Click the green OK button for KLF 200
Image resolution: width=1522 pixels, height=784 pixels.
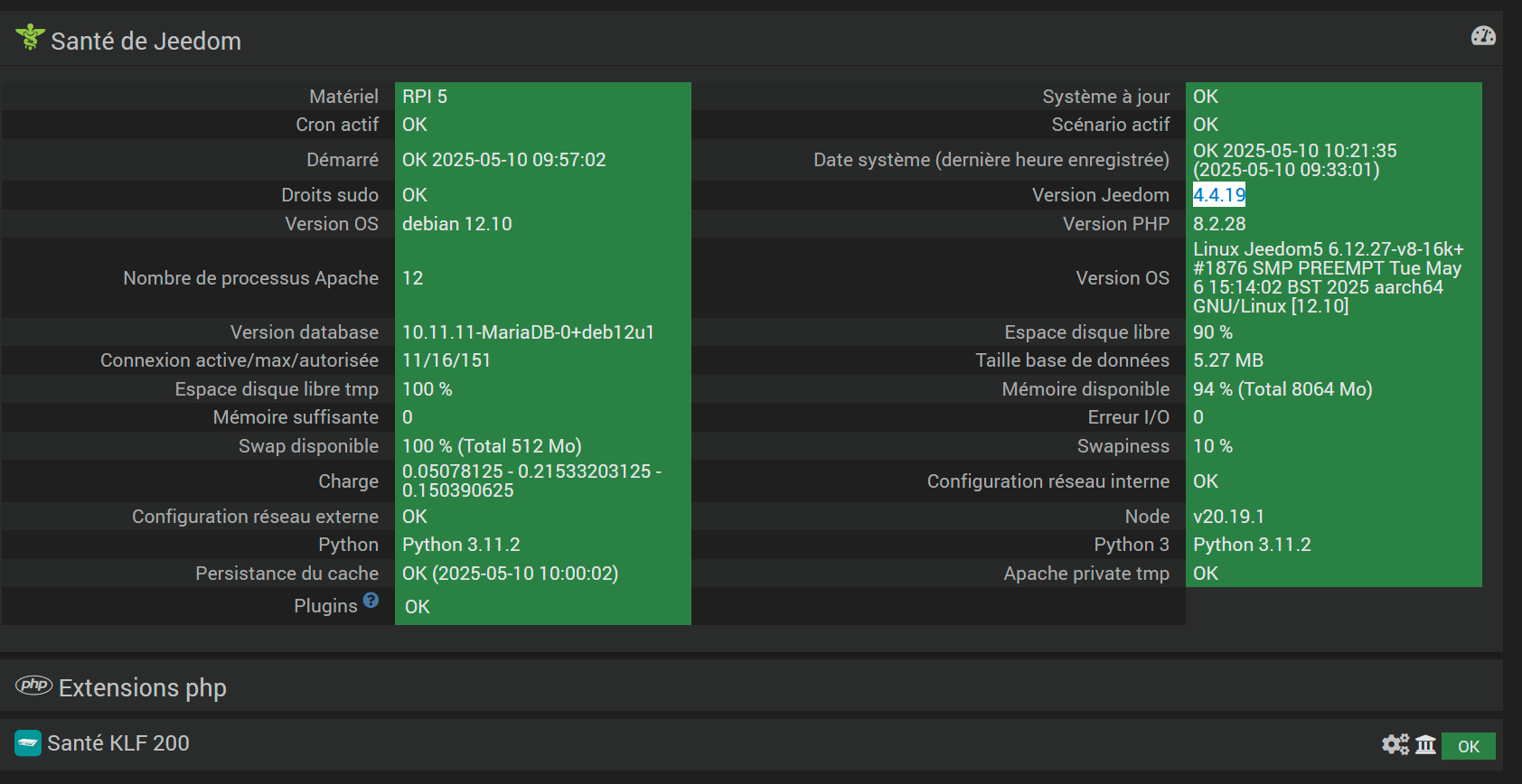click(x=1469, y=746)
